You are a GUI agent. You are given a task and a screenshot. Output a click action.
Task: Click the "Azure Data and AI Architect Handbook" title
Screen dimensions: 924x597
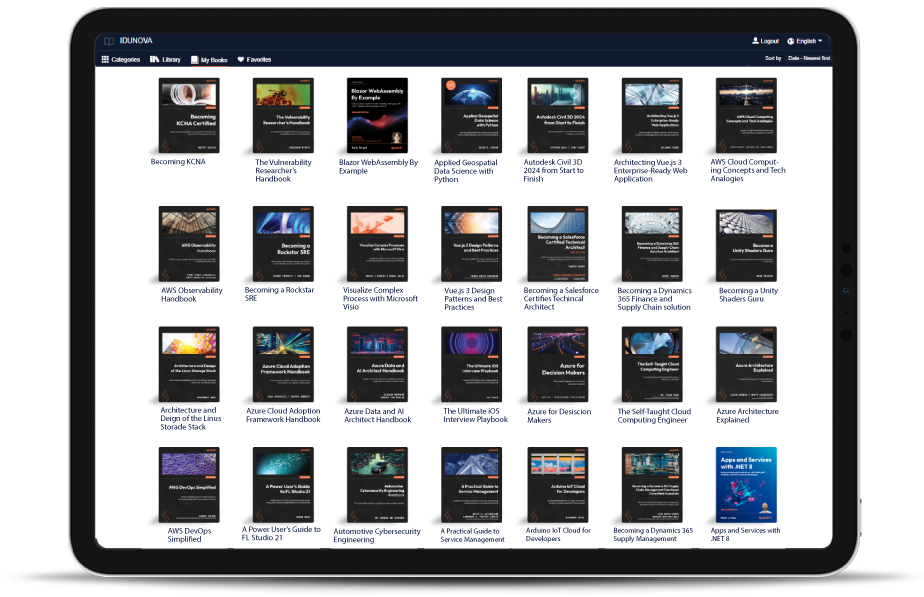378,415
